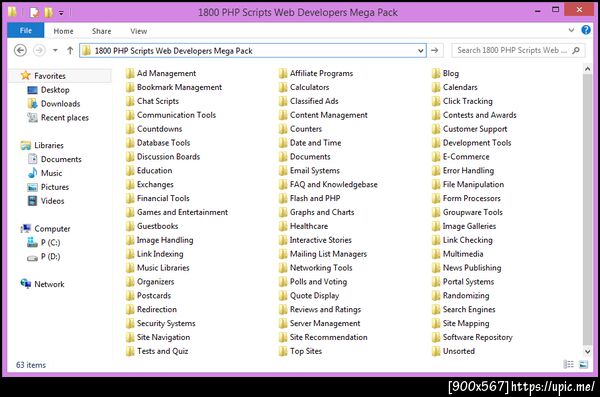Open the Pictures library

(x=55, y=187)
